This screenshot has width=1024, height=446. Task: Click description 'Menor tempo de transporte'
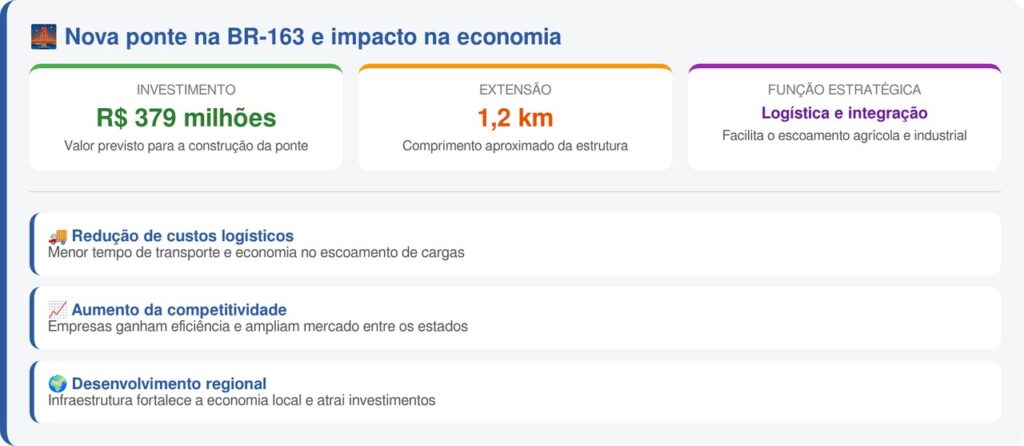tap(256, 252)
